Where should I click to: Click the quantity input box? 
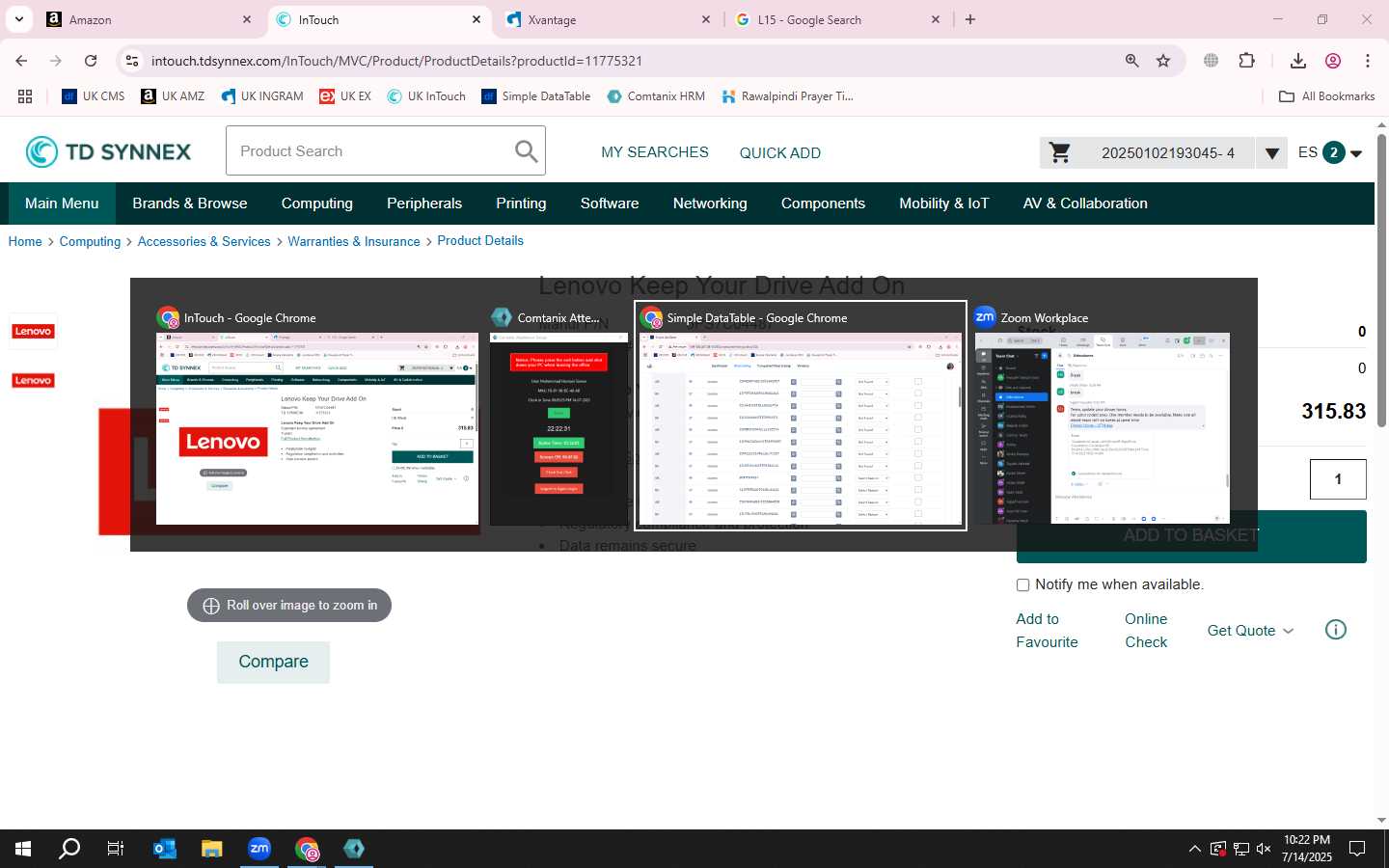[1338, 479]
